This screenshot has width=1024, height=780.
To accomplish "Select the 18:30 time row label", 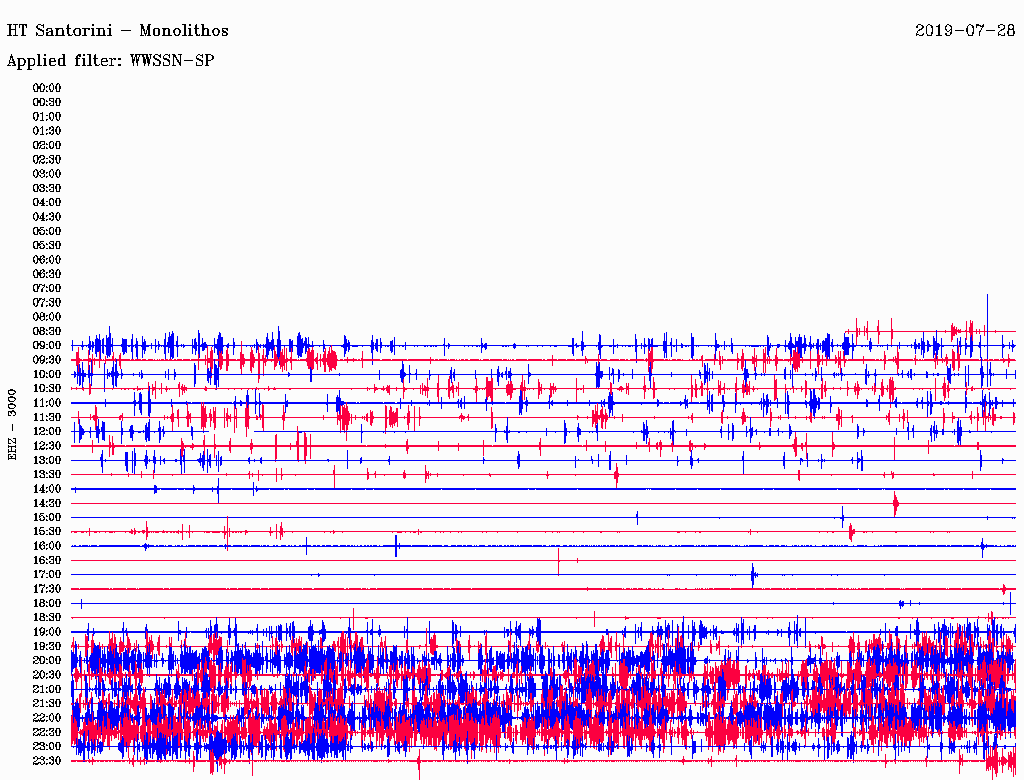I will pos(47,618).
